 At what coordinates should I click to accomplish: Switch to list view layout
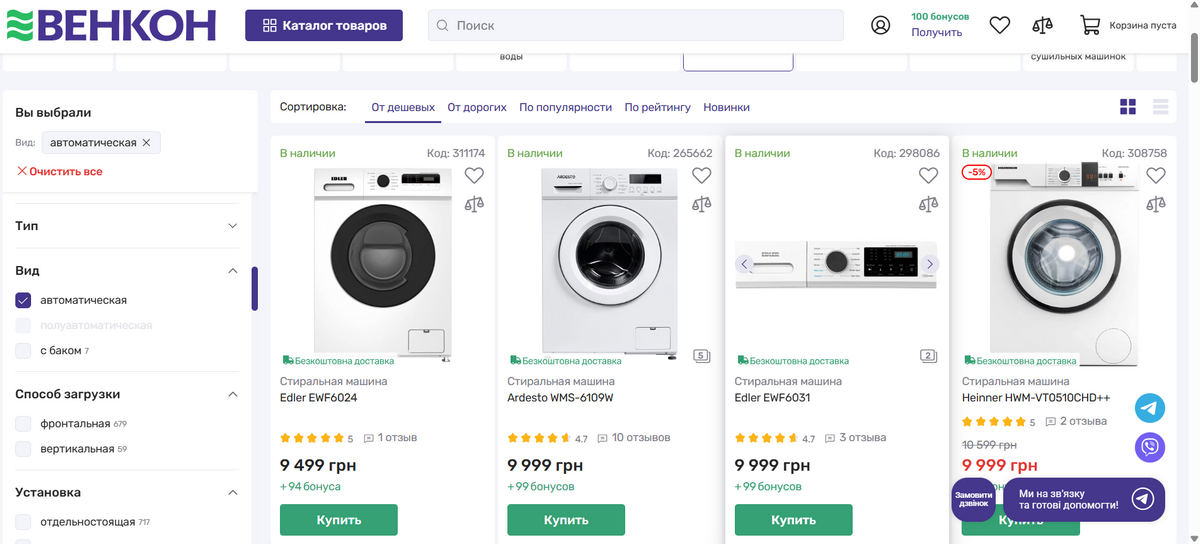(1161, 107)
